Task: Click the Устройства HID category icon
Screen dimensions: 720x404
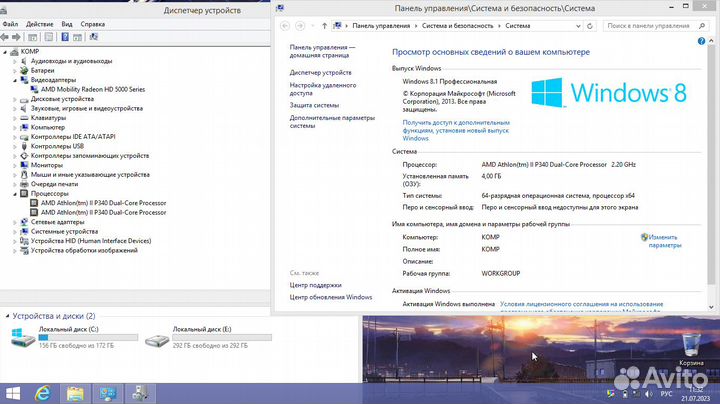Action: (24, 241)
